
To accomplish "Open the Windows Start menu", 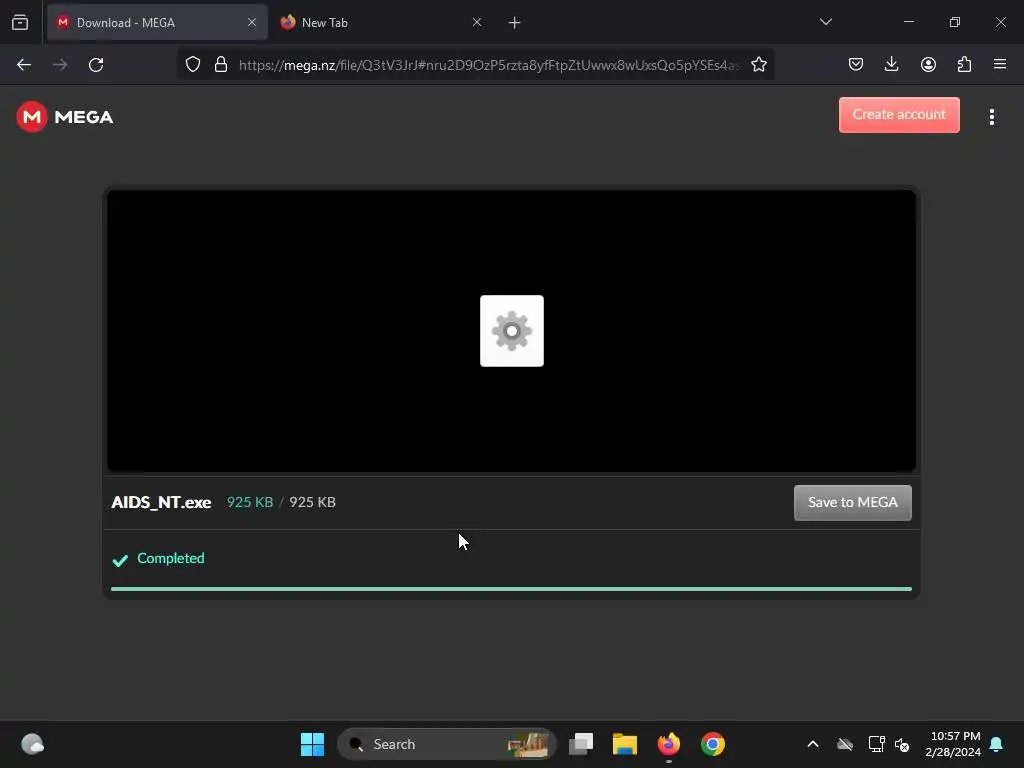I will tap(312, 744).
